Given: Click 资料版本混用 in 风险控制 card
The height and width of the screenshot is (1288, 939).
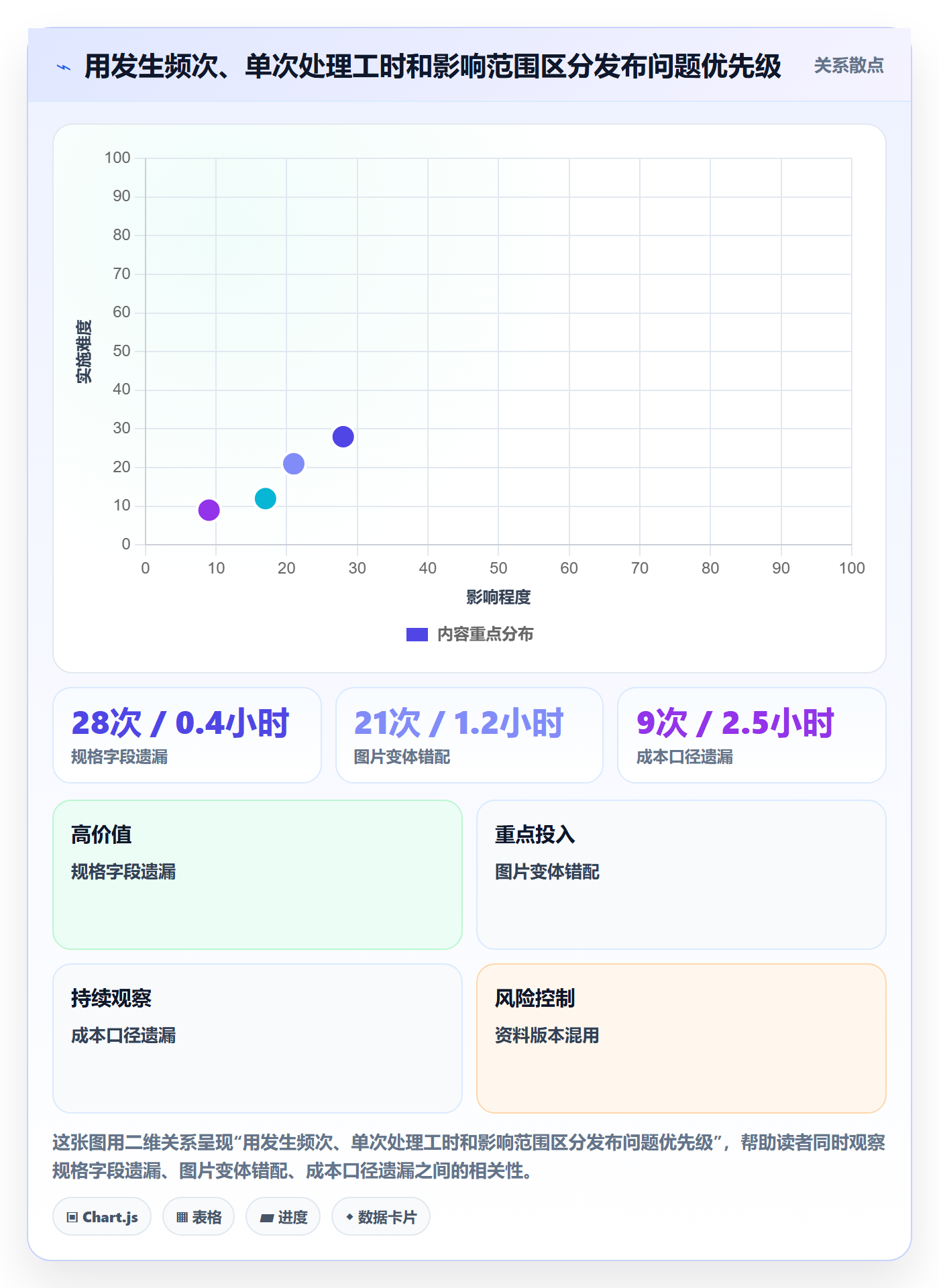Looking at the screenshot, I should (547, 1036).
